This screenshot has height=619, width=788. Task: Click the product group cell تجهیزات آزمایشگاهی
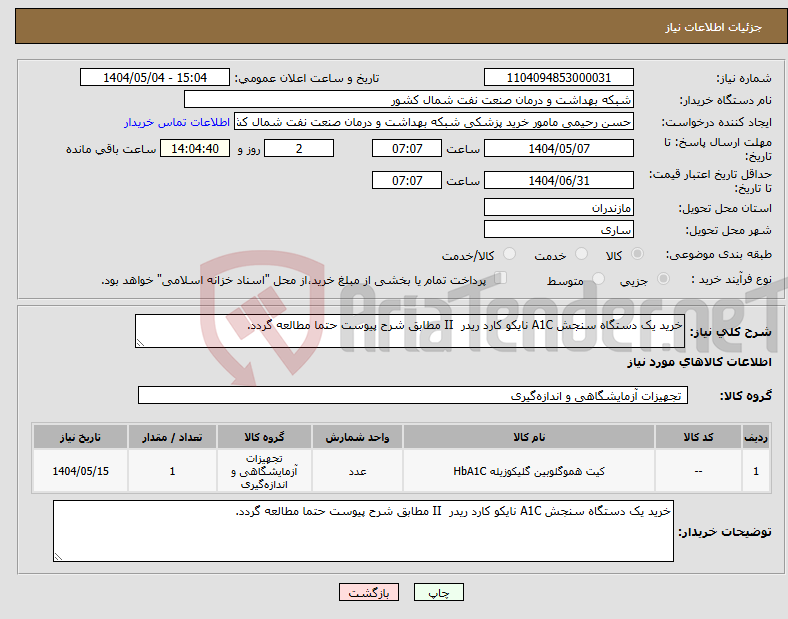tap(264, 471)
